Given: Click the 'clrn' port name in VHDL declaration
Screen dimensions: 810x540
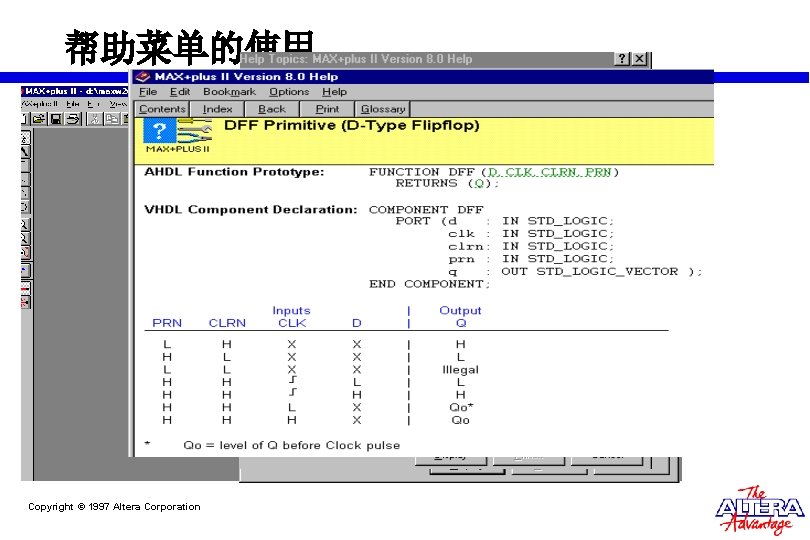Looking at the screenshot, I should [465, 247].
